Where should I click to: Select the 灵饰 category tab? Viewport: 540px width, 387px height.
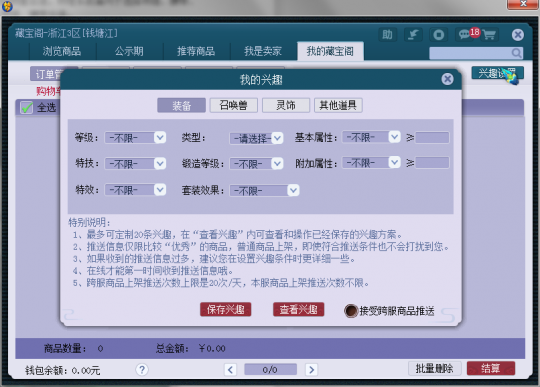click(x=286, y=105)
